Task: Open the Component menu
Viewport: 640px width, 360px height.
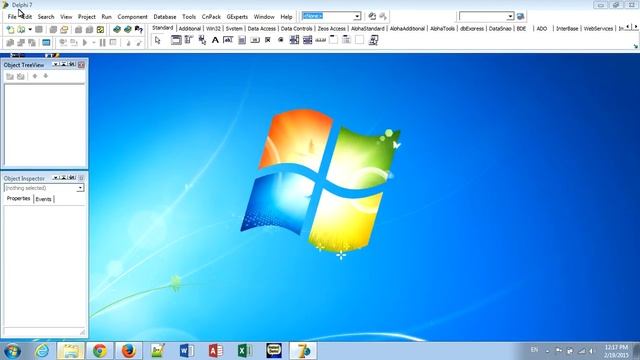Action: pyautogui.click(x=132, y=17)
